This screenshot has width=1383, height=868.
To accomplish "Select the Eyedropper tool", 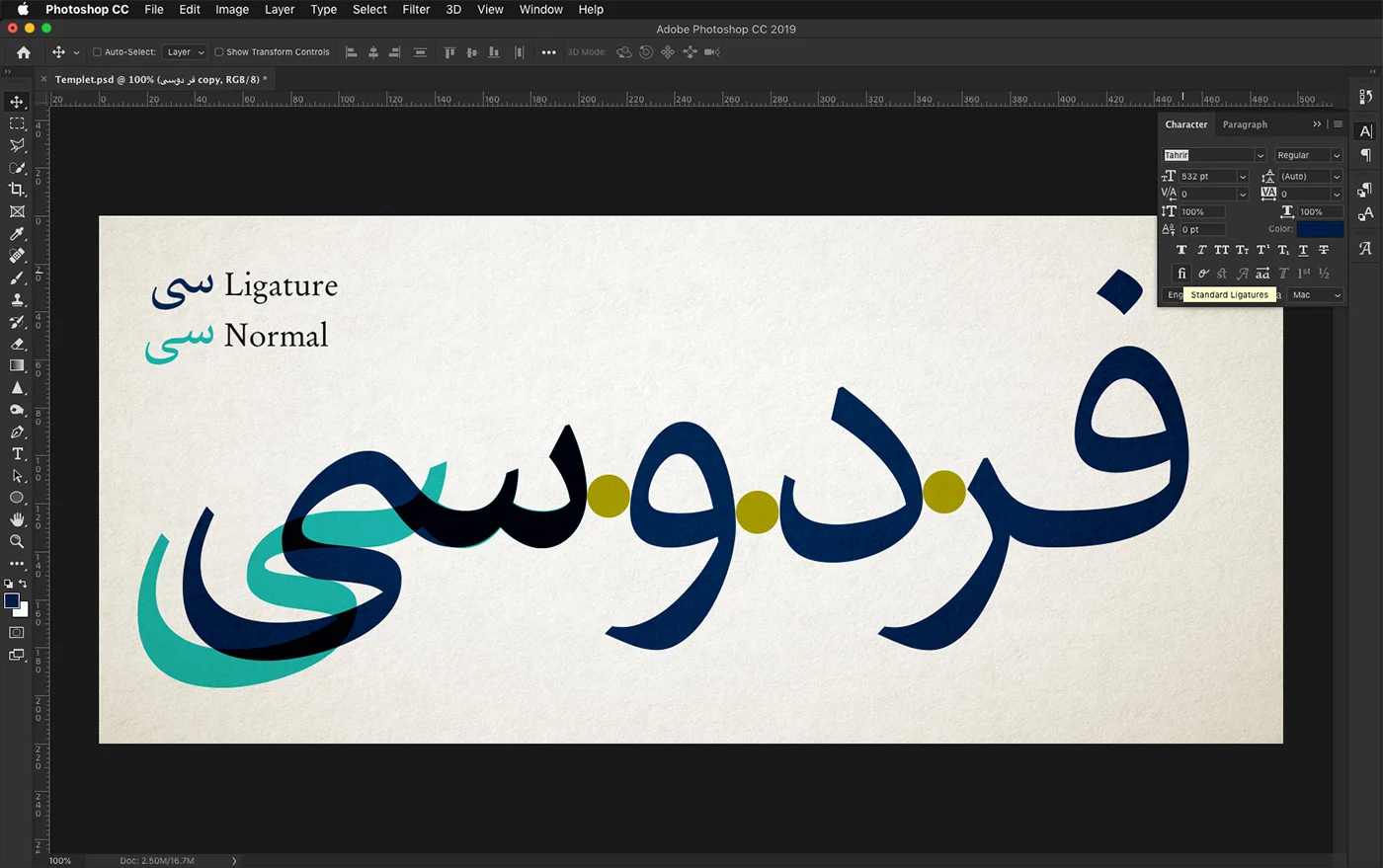I will click(x=17, y=234).
